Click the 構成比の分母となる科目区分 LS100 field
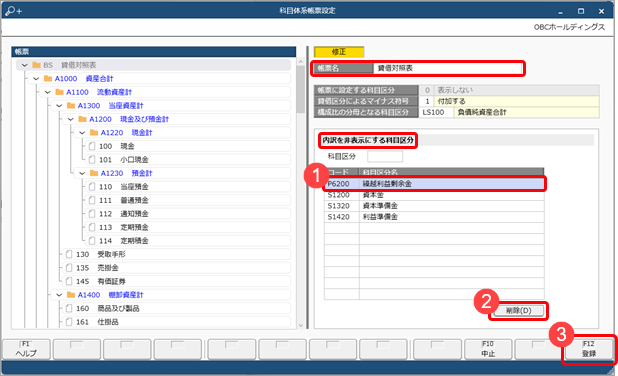 (435, 112)
